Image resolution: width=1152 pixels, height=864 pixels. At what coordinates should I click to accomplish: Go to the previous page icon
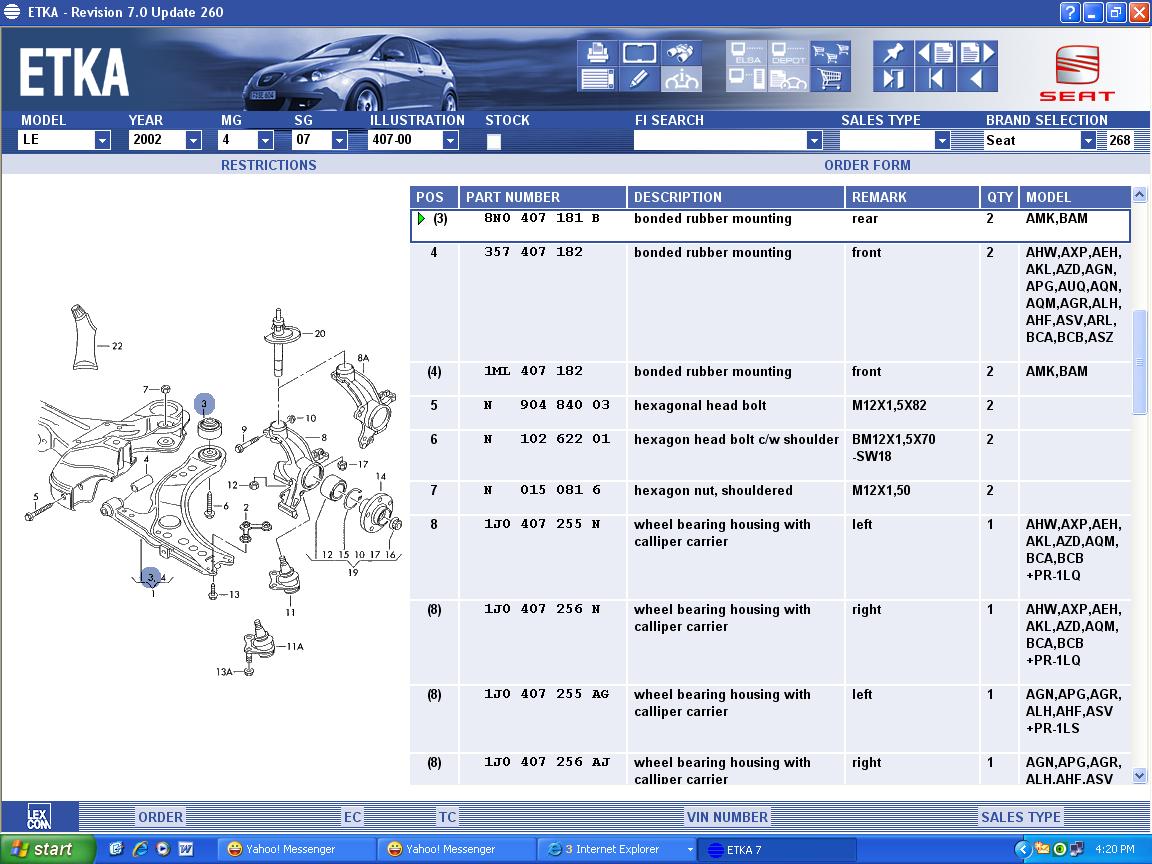pyautogui.click(x=935, y=53)
